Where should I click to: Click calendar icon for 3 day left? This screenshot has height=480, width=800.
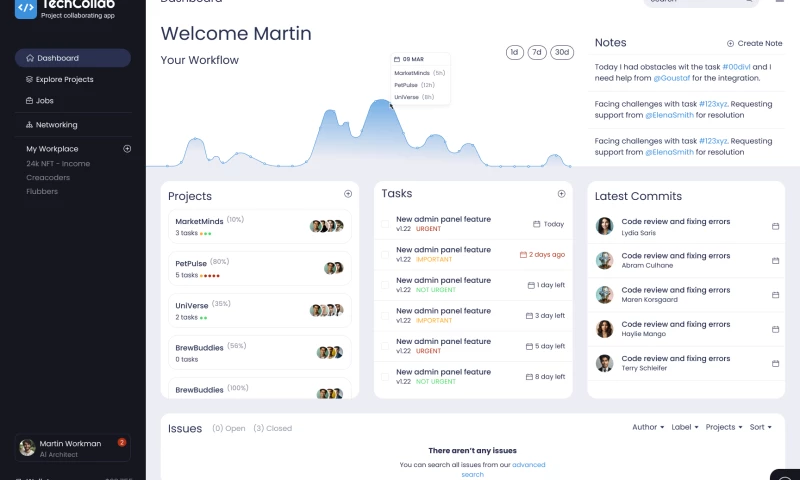point(529,316)
